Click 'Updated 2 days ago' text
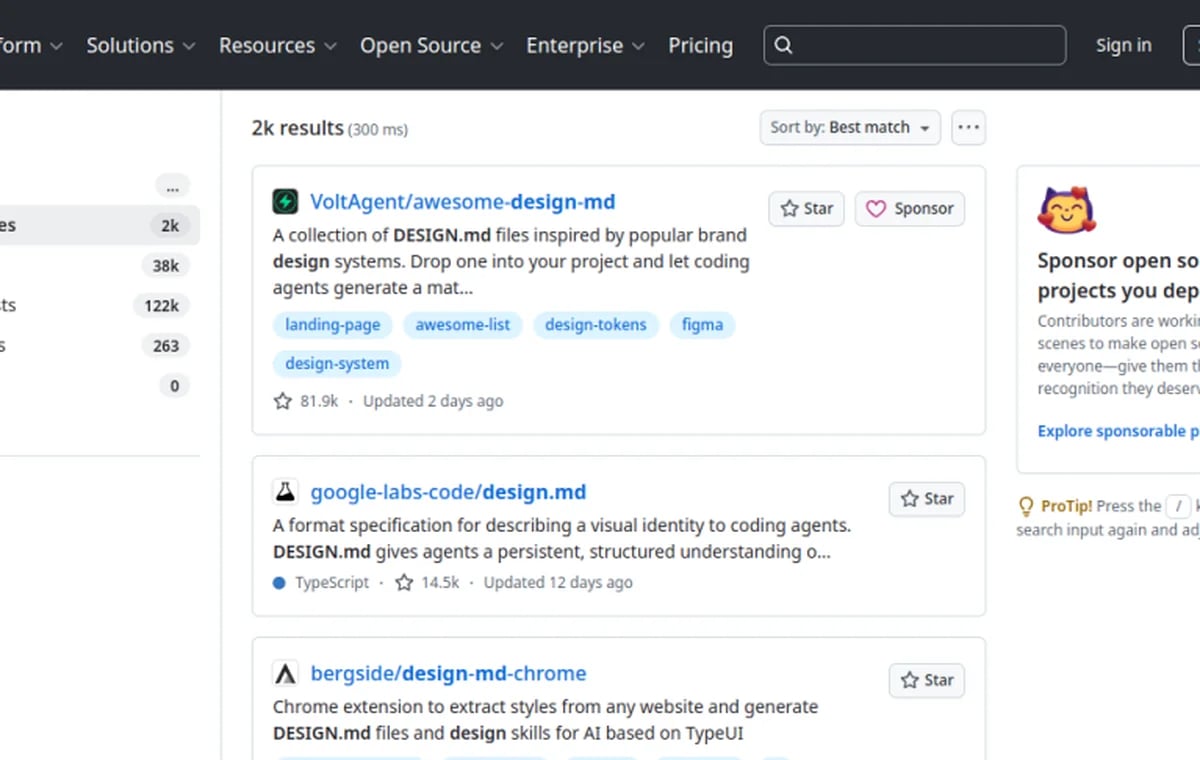This screenshot has height=760, width=1200. (433, 401)
